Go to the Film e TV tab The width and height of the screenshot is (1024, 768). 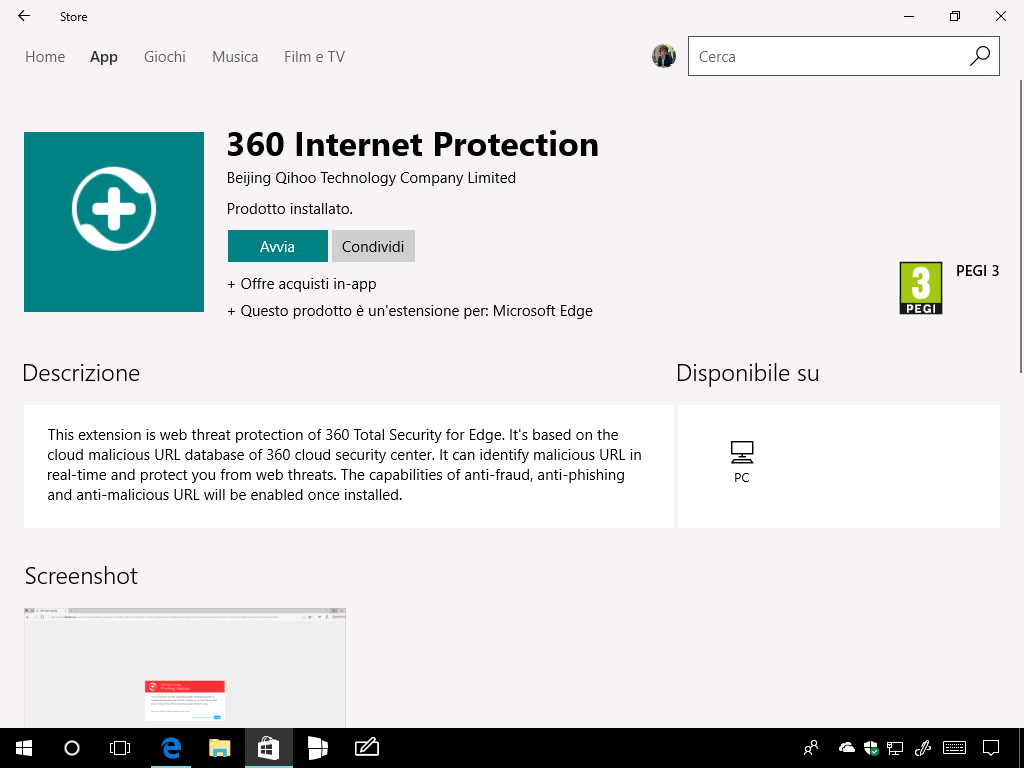314,57
